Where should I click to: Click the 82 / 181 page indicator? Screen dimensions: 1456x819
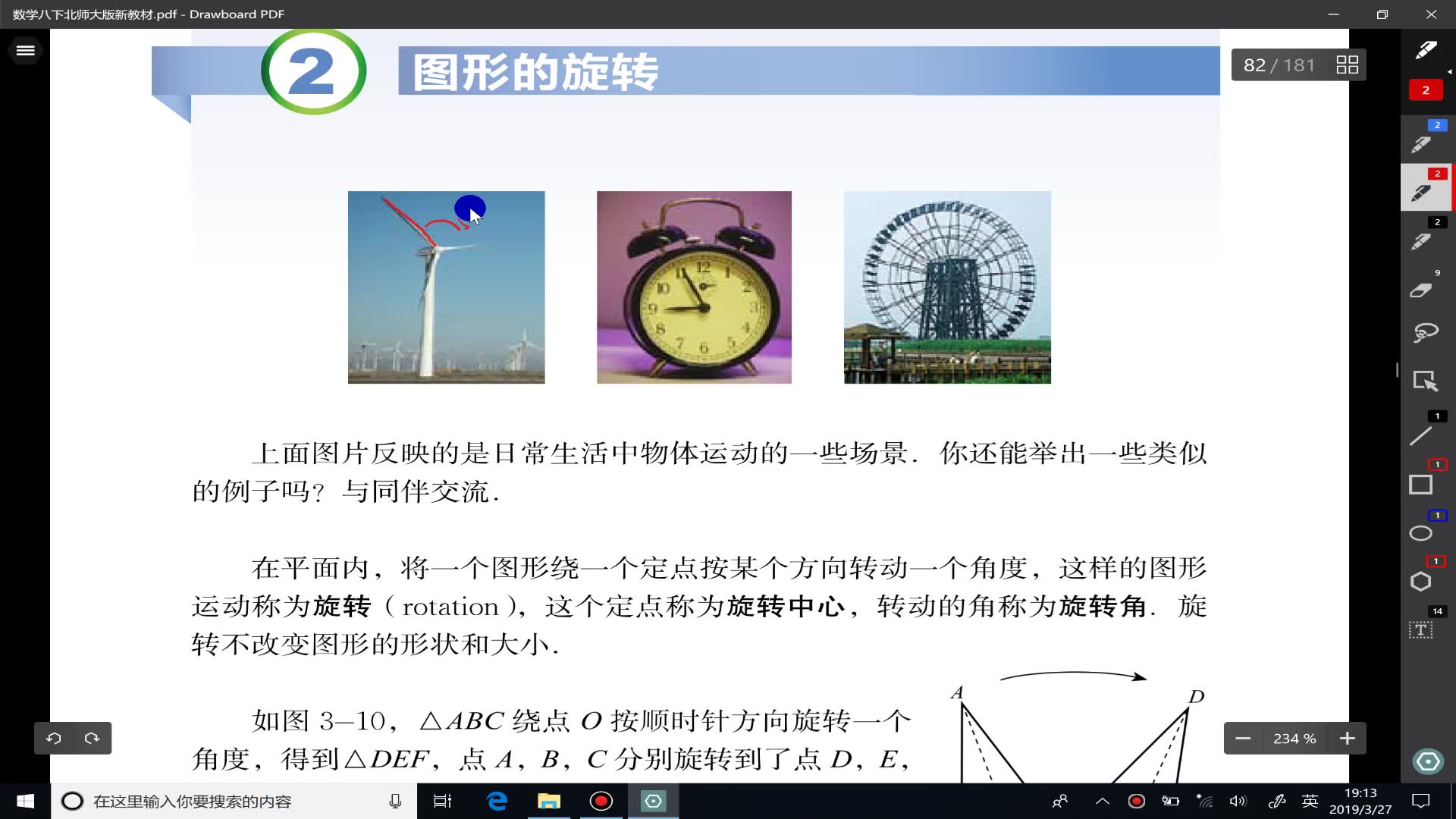(1279, 65)
